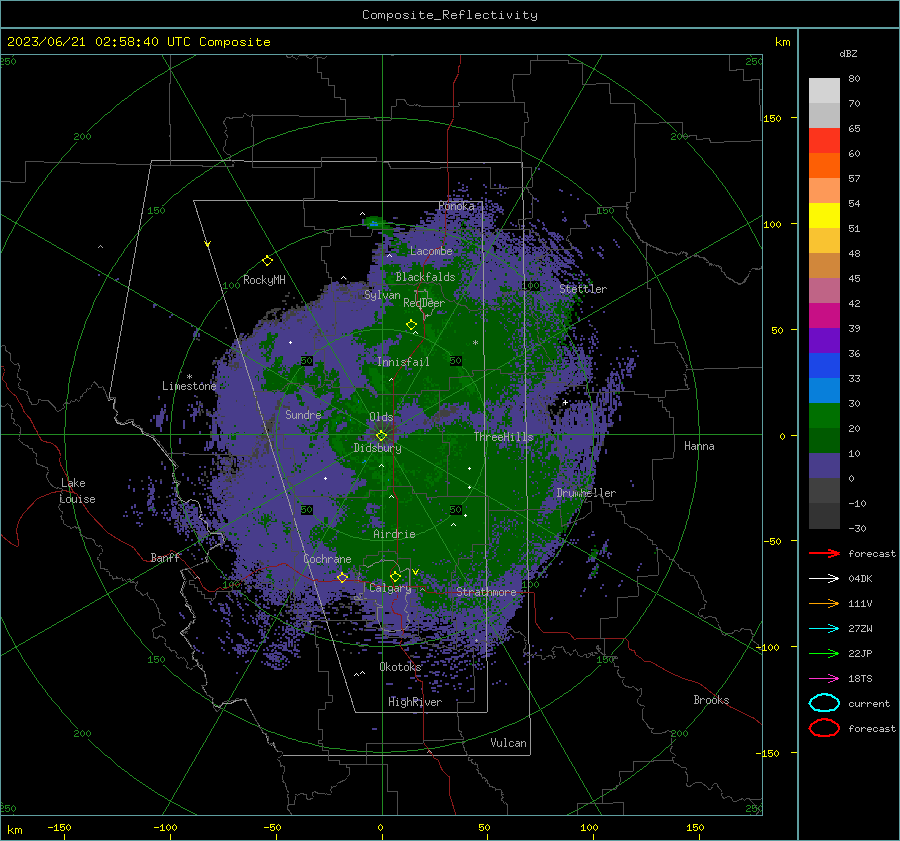The width and height of the screenshot is (900, 841).
Task: Click the Blackfalds city label
Action: (x=425, y=277)
